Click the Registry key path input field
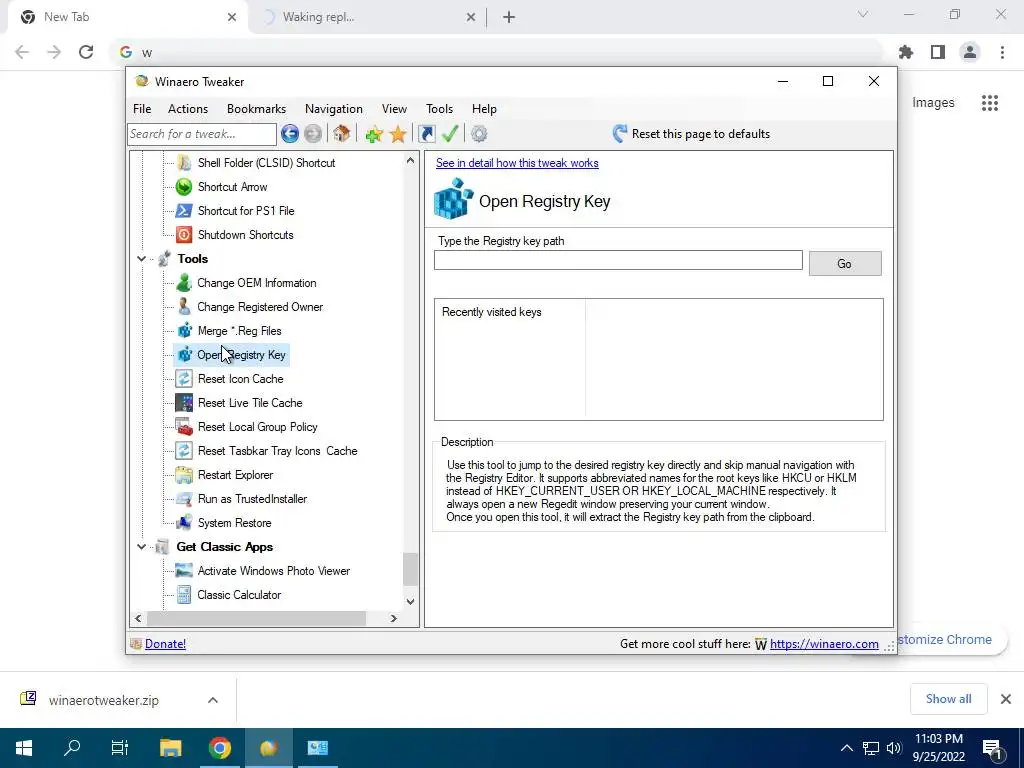 [618, 260]
